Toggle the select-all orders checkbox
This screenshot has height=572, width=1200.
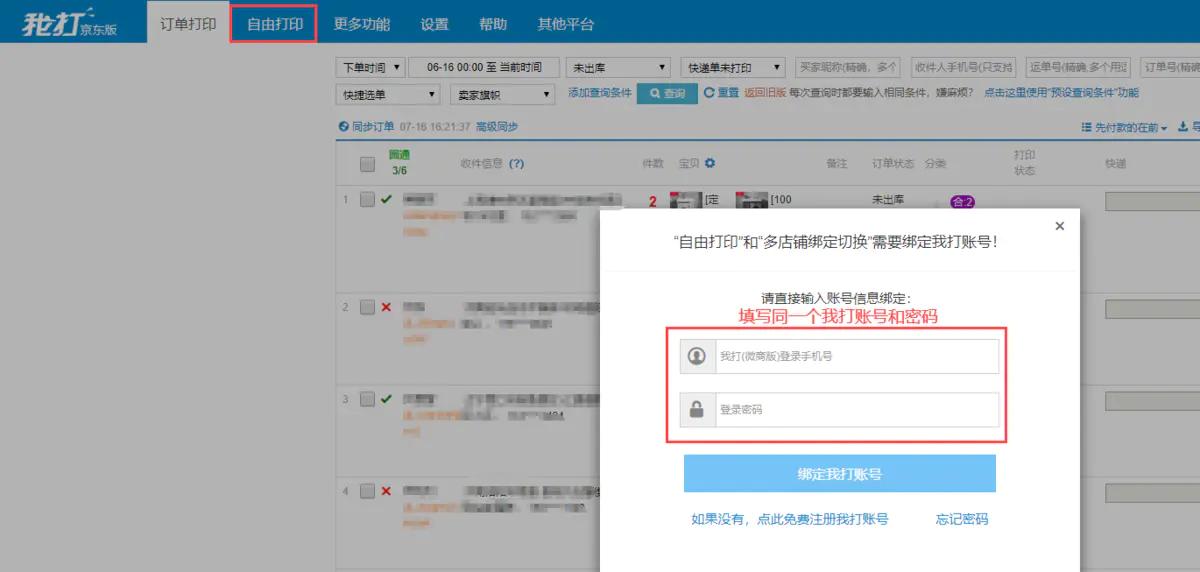point(367,164)
